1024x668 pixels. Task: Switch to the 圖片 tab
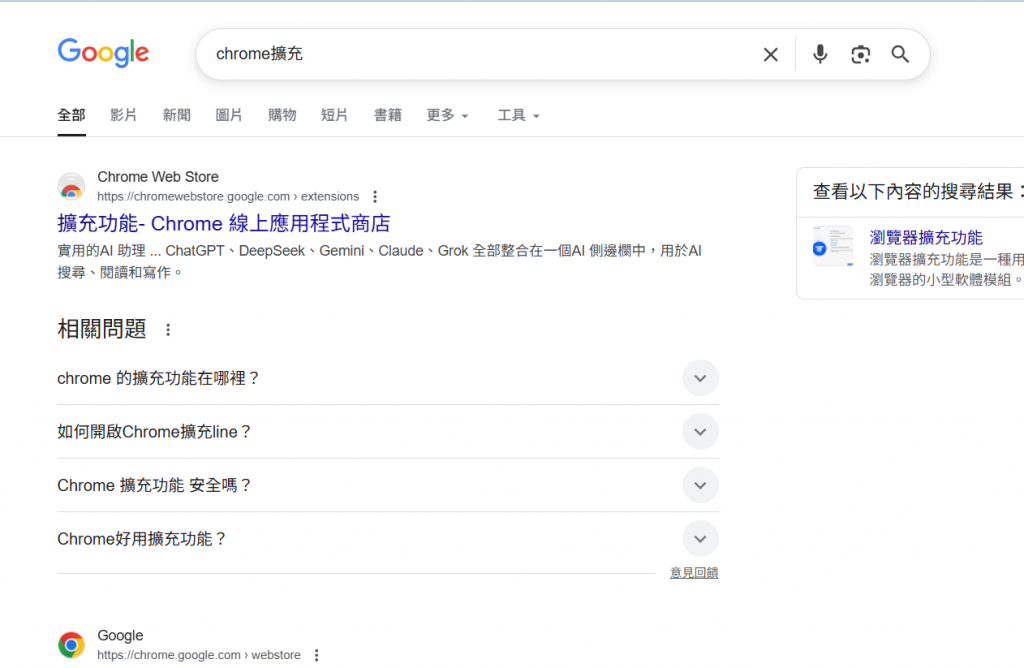coord(229,116)
